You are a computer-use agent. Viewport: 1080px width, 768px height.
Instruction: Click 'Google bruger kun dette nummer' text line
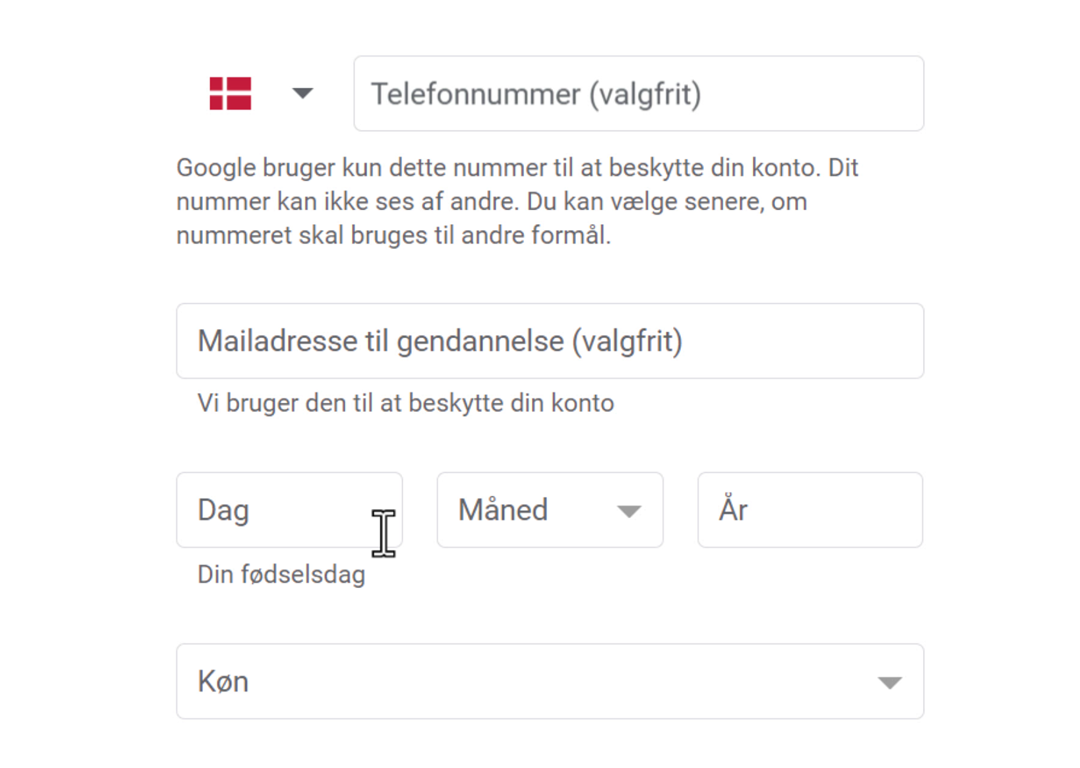(x=517, y=168)
